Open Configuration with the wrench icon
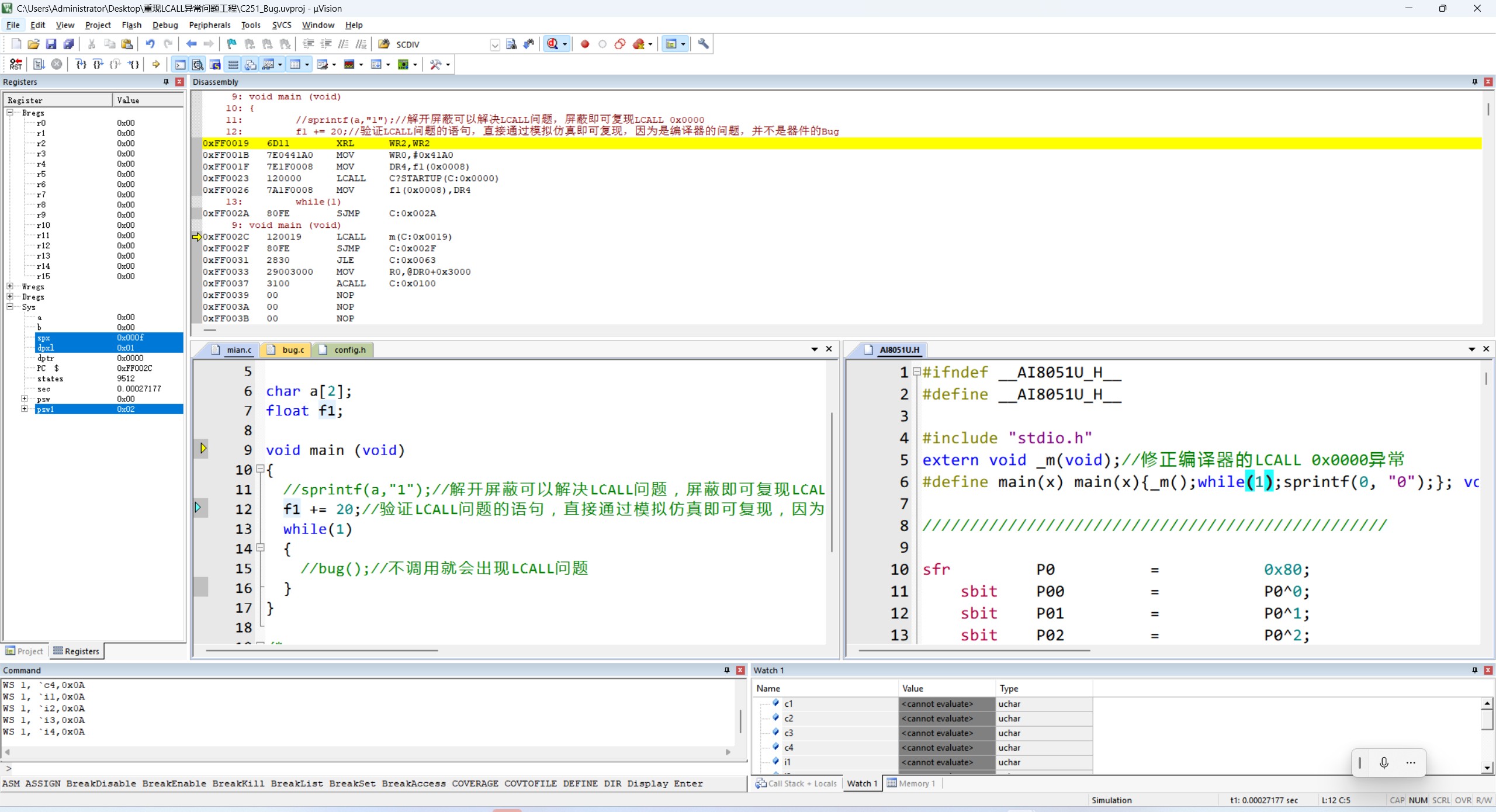Viewport: 1496px width, 812px height. (x=703, y=44)
